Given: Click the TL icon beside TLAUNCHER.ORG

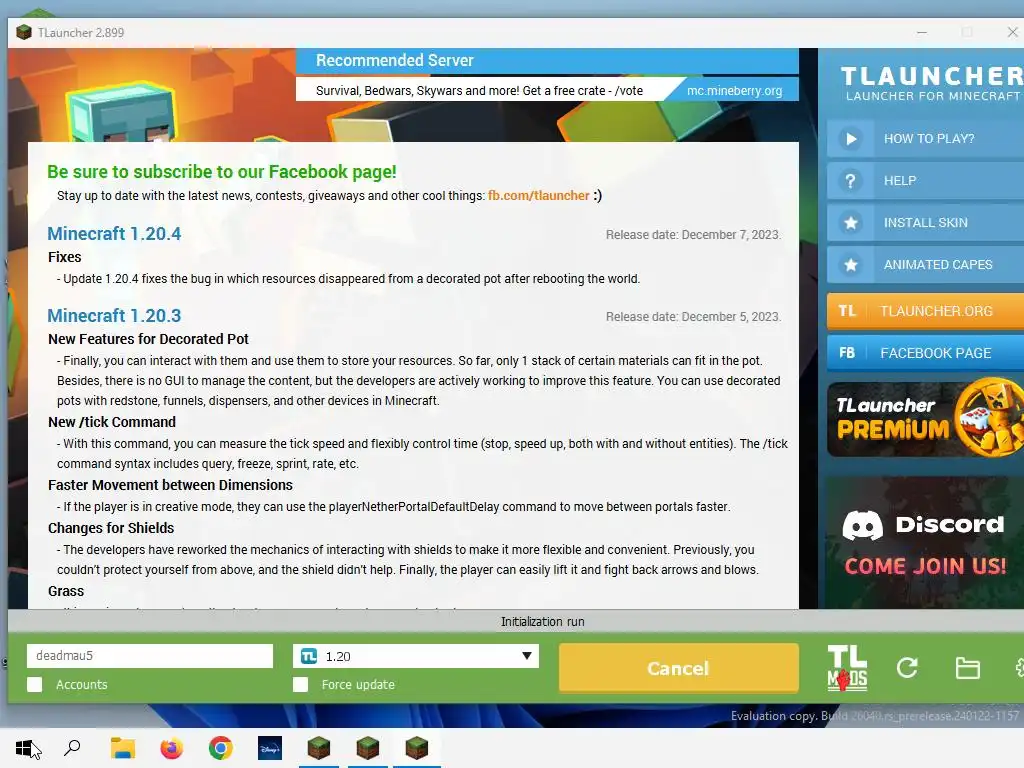Looking at the screenshot, I should pyautogui.click(x=847, y=311).
